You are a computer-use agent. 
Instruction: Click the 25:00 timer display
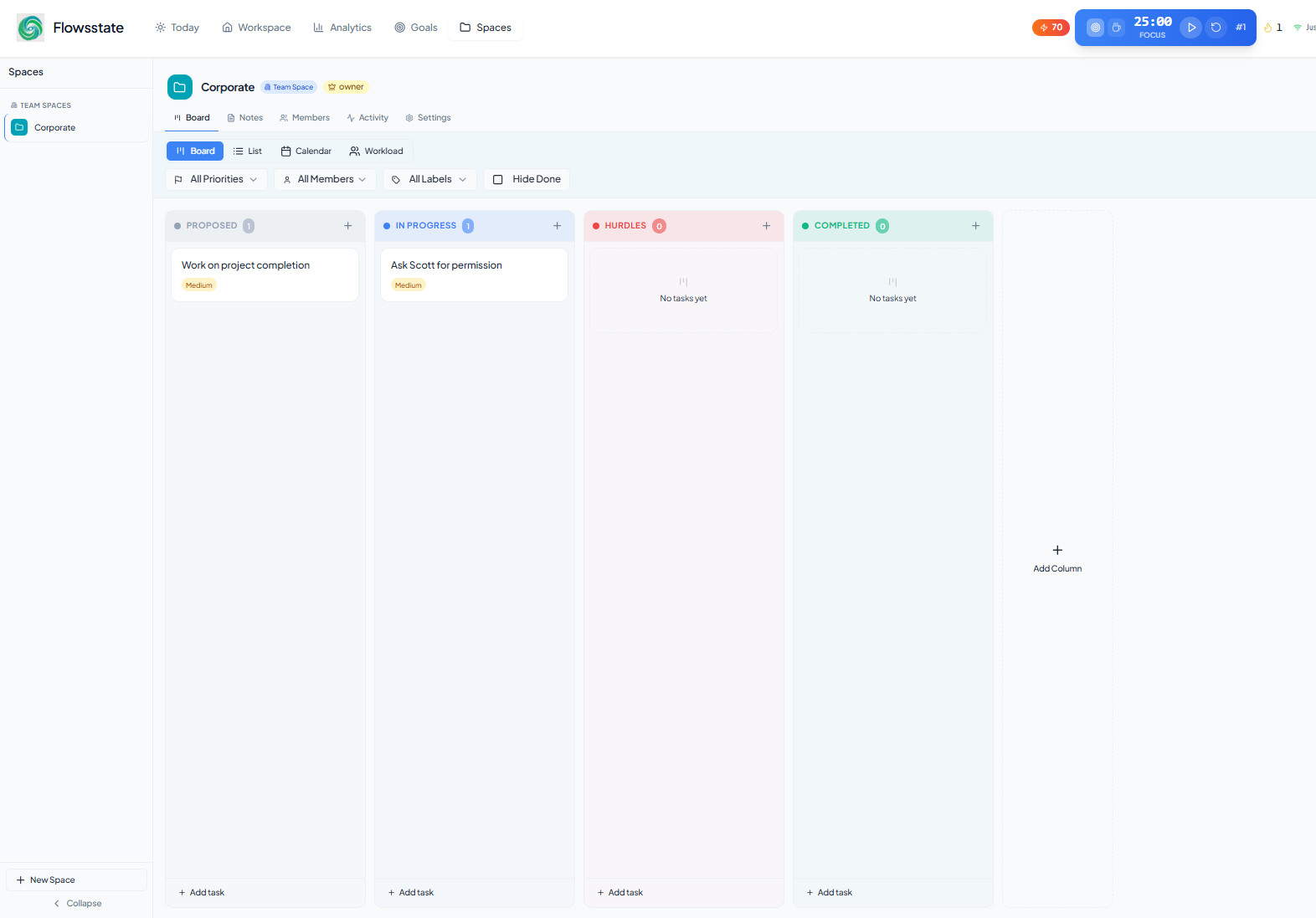pyautogui.click(x=1153, y=22)
